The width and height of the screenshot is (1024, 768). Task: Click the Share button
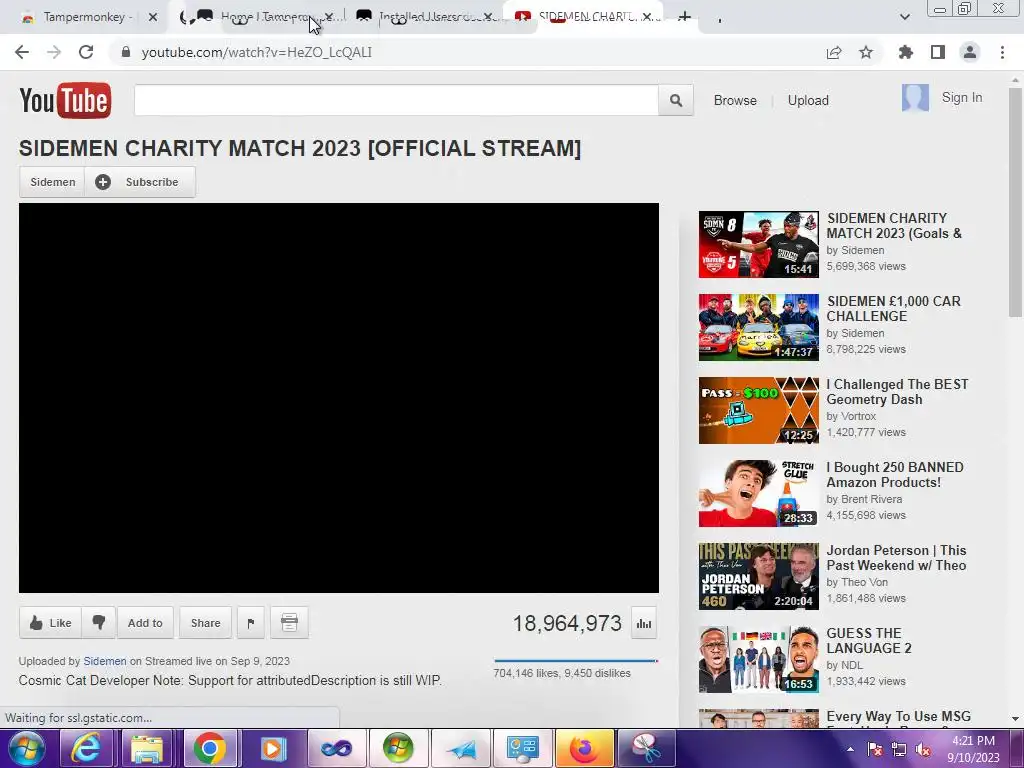205,622
